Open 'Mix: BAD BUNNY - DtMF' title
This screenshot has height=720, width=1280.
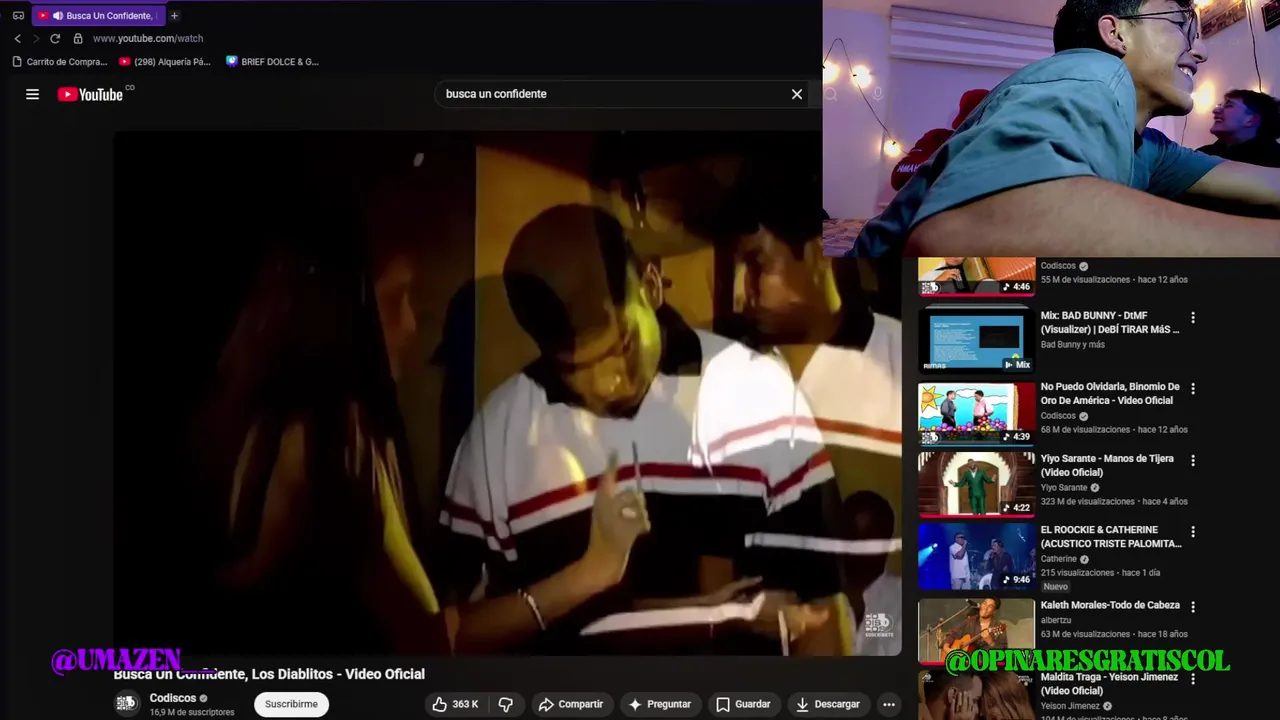click(x=1110, y=322)
